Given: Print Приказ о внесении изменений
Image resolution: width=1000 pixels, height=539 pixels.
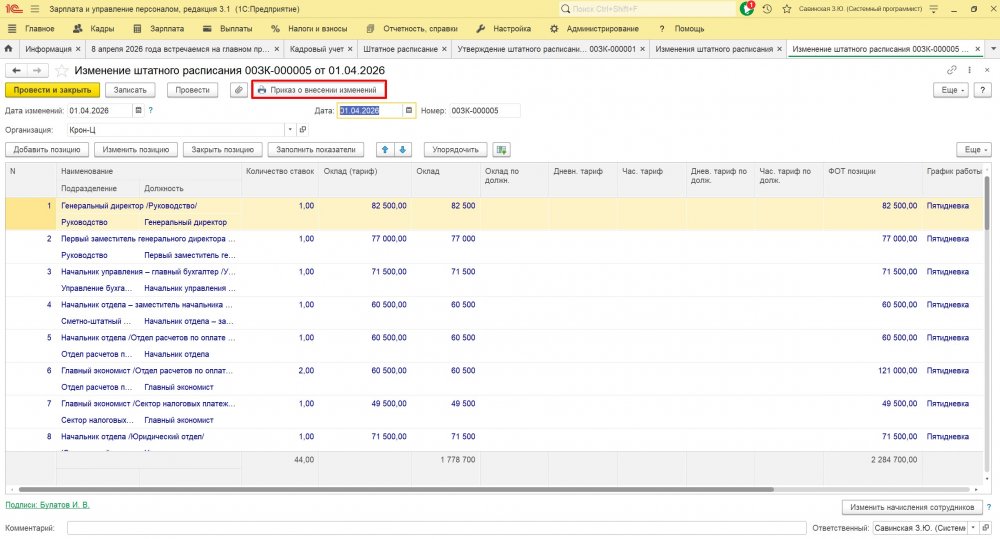Looking at the screenshot, I should coord(319,90).
